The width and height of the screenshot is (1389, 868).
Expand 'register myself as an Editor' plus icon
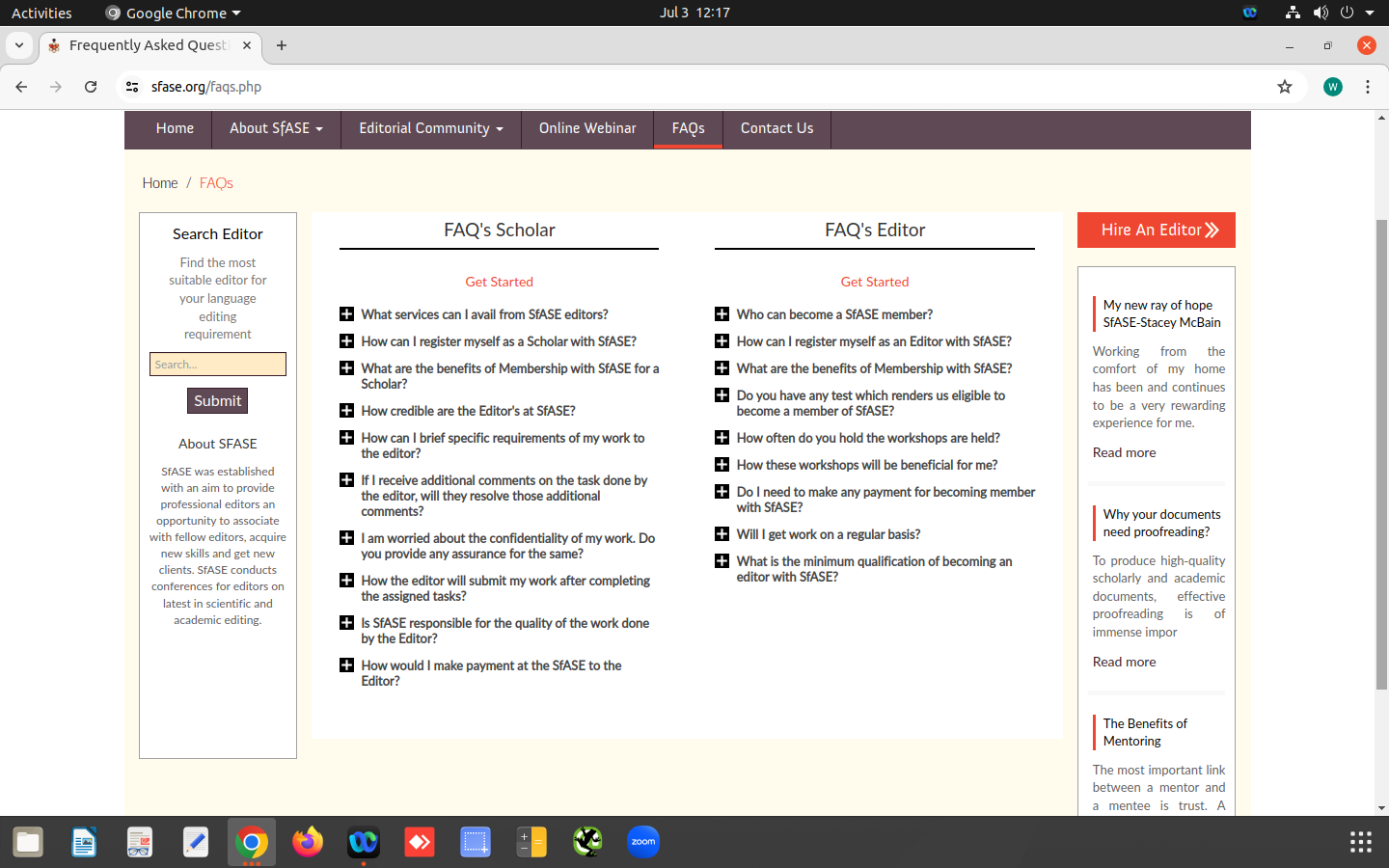[722, 341]
